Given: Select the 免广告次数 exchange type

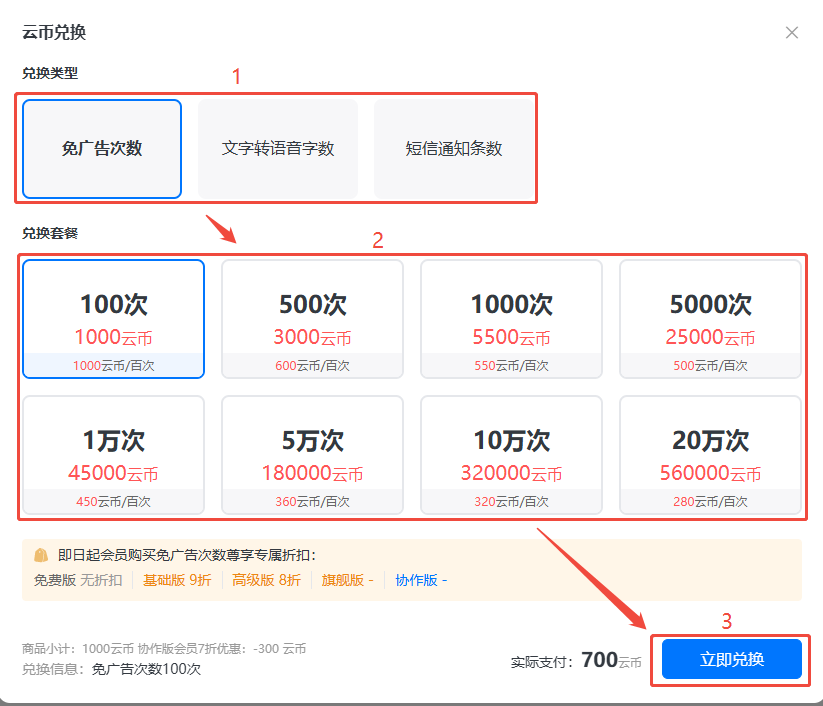Looking at the screenshot, I should point(102,149).
